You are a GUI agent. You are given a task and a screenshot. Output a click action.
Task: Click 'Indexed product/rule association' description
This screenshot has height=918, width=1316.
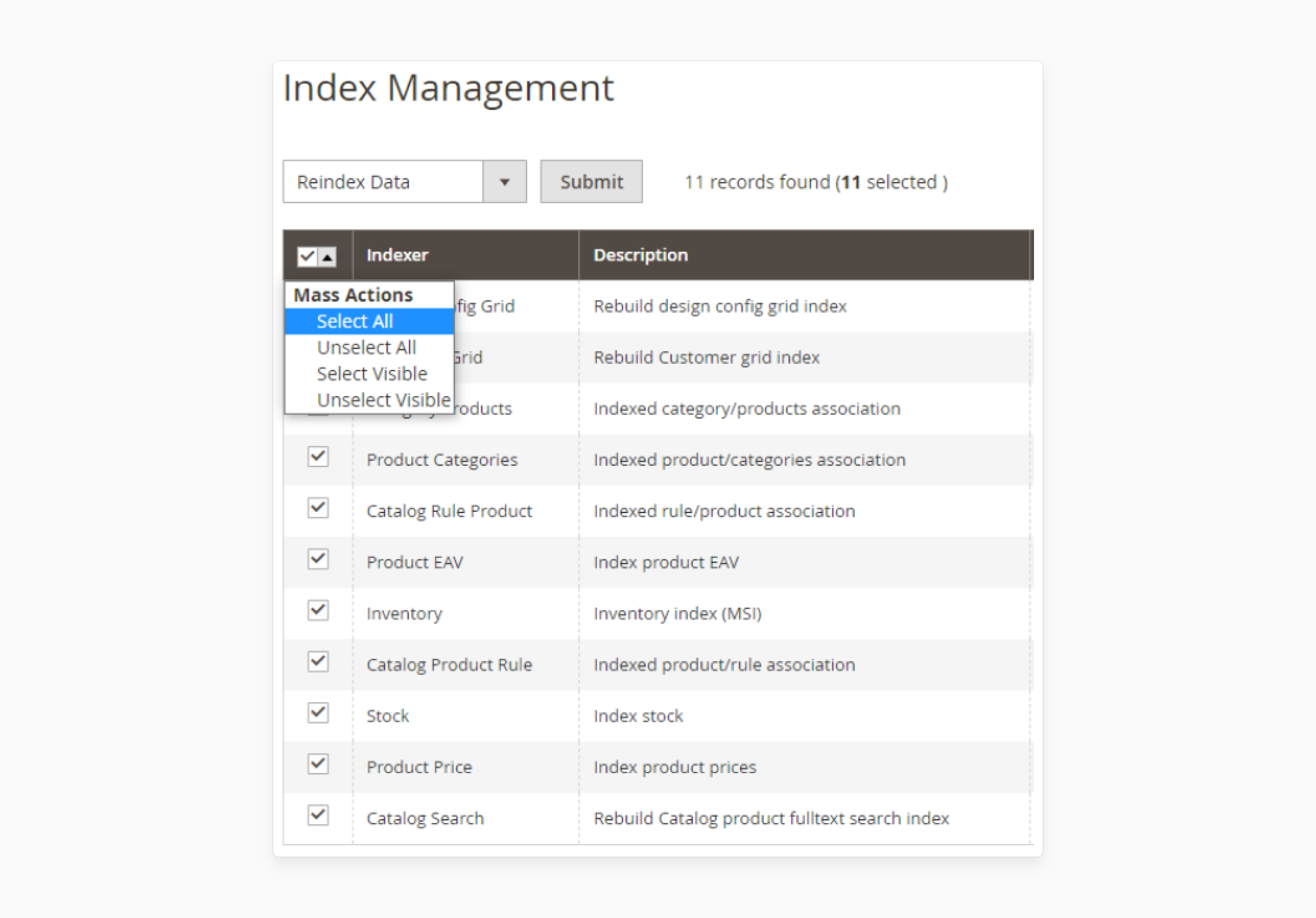(725, 665)
